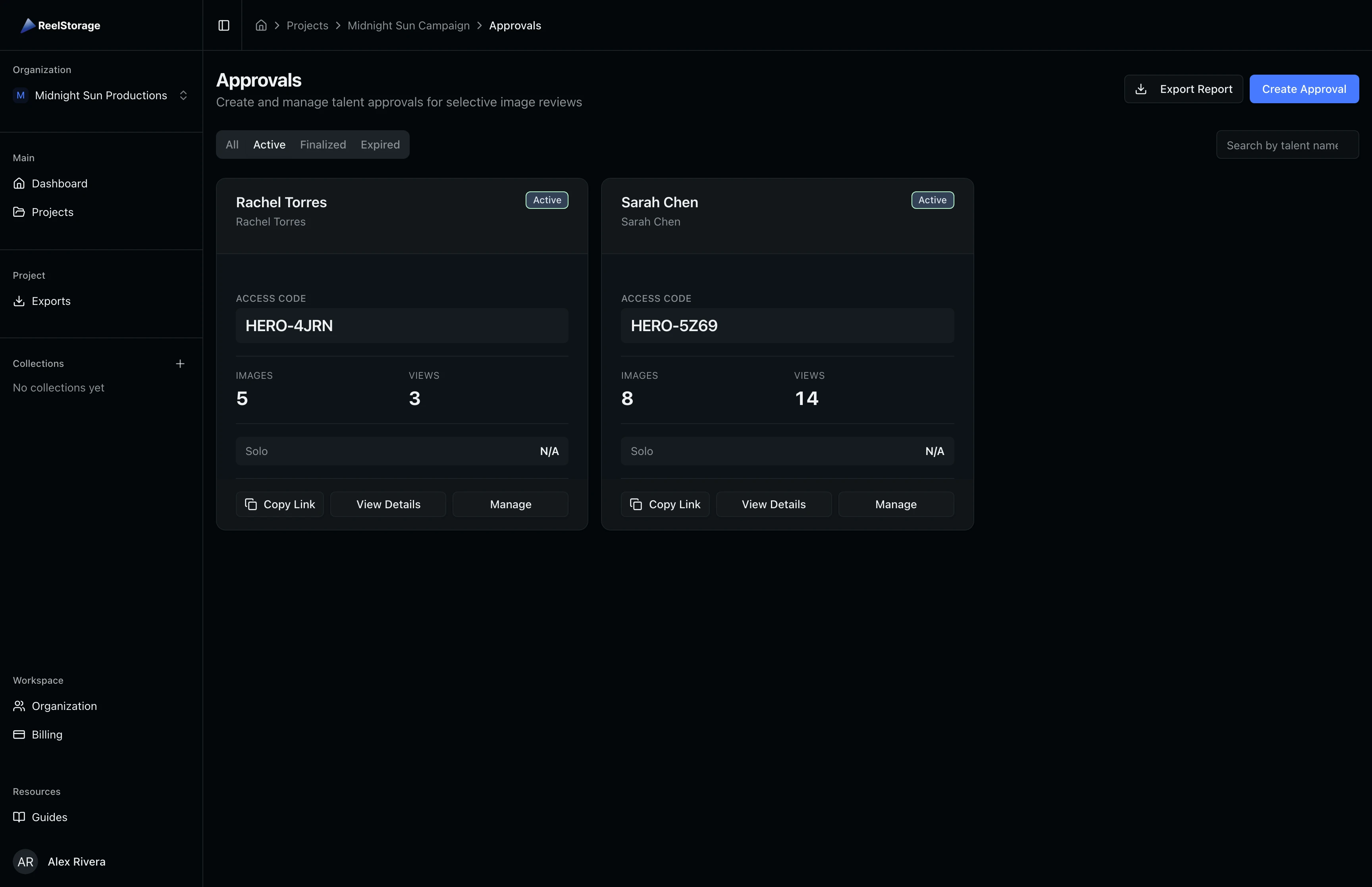Screen dimensions: 1372x887
Task: Open Exports from project sidebar
Action: point(51,301)
